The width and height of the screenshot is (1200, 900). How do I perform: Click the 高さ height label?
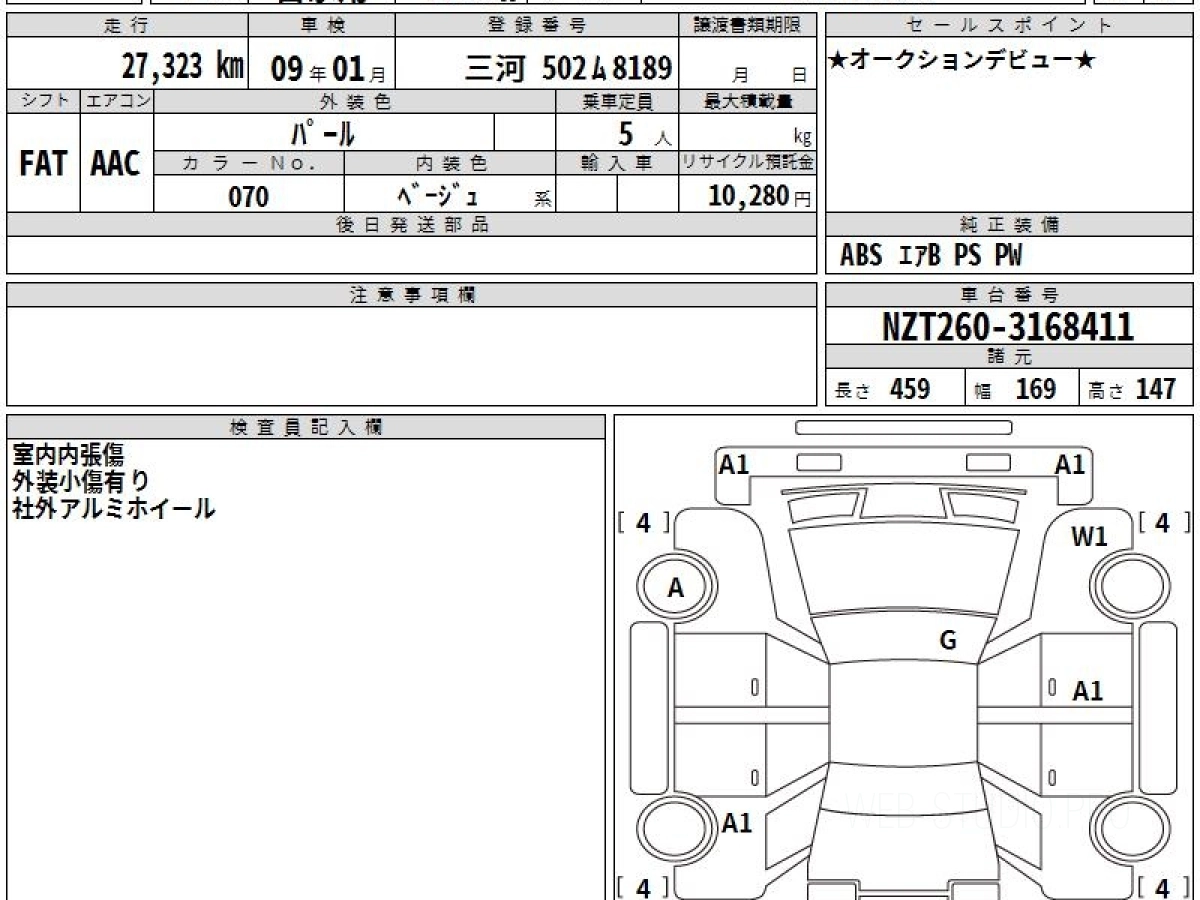(1105, 391)
